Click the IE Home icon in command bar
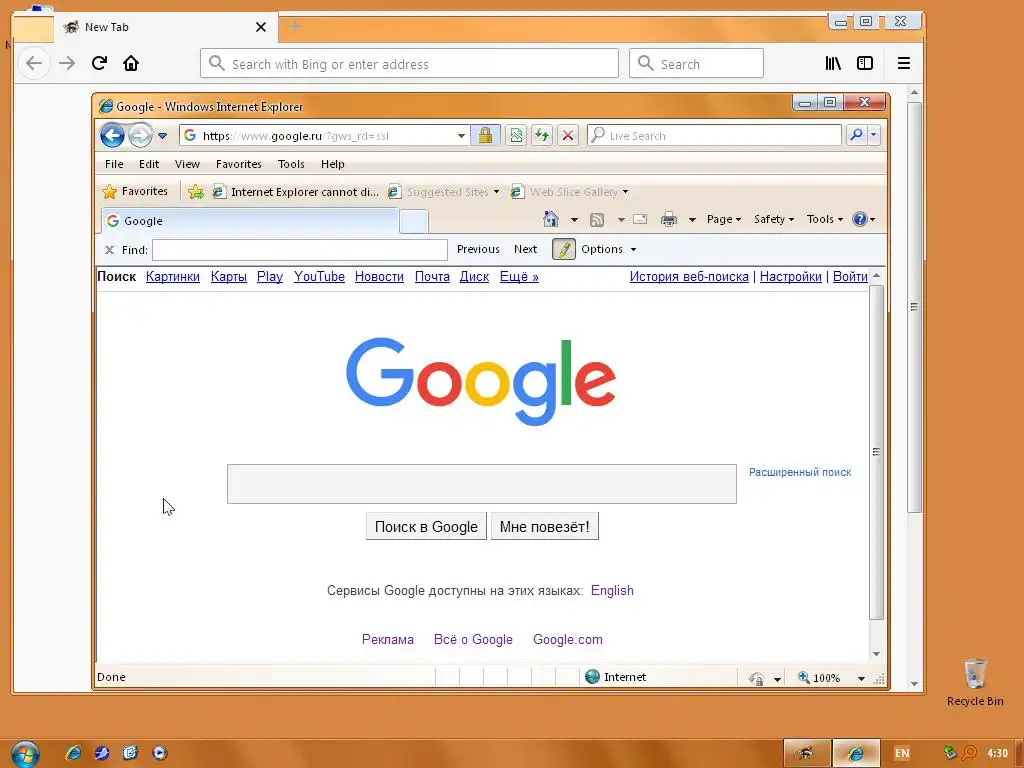Image resolution: width=1024 pixels, height=768 pixels. click(x=551, y=219)
